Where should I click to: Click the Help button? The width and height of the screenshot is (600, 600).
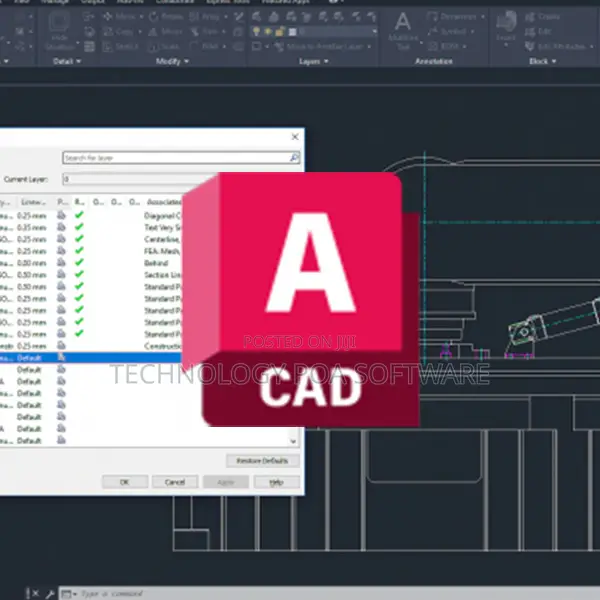(276, 482)
